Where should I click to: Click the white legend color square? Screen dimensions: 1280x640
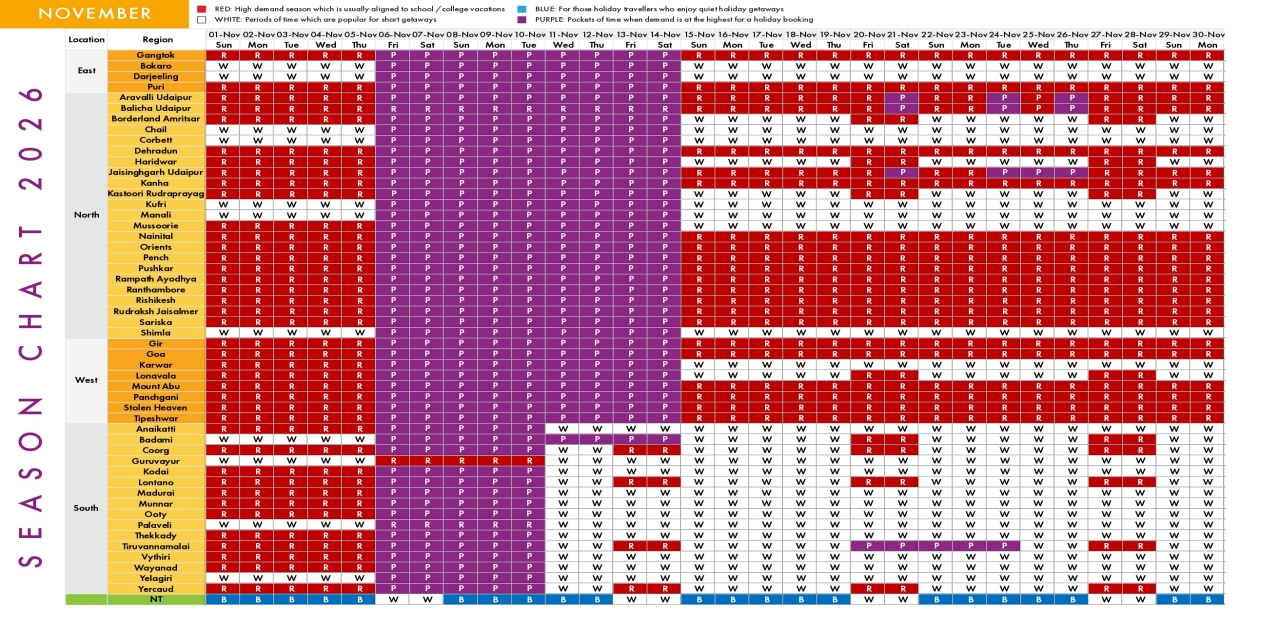point(202,19)
